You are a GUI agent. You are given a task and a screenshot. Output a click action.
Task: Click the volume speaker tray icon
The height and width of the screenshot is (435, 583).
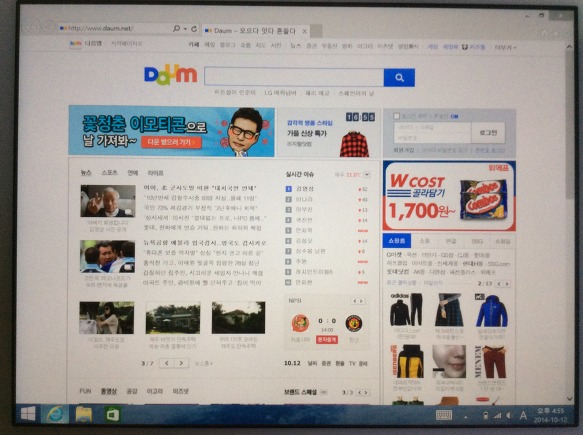[x=509, y=416]
